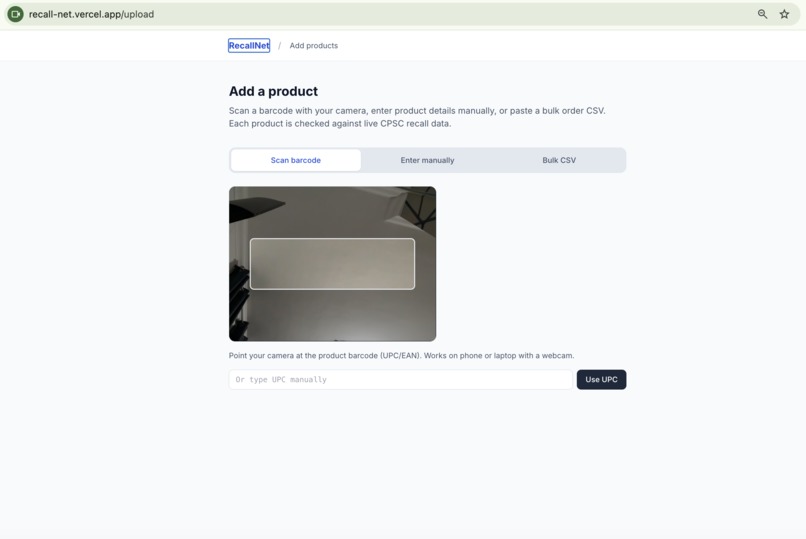Focus the 'Or type UPC manually' field
The height and width of the screenshot is (539, 806).
(x=400, y=380)
